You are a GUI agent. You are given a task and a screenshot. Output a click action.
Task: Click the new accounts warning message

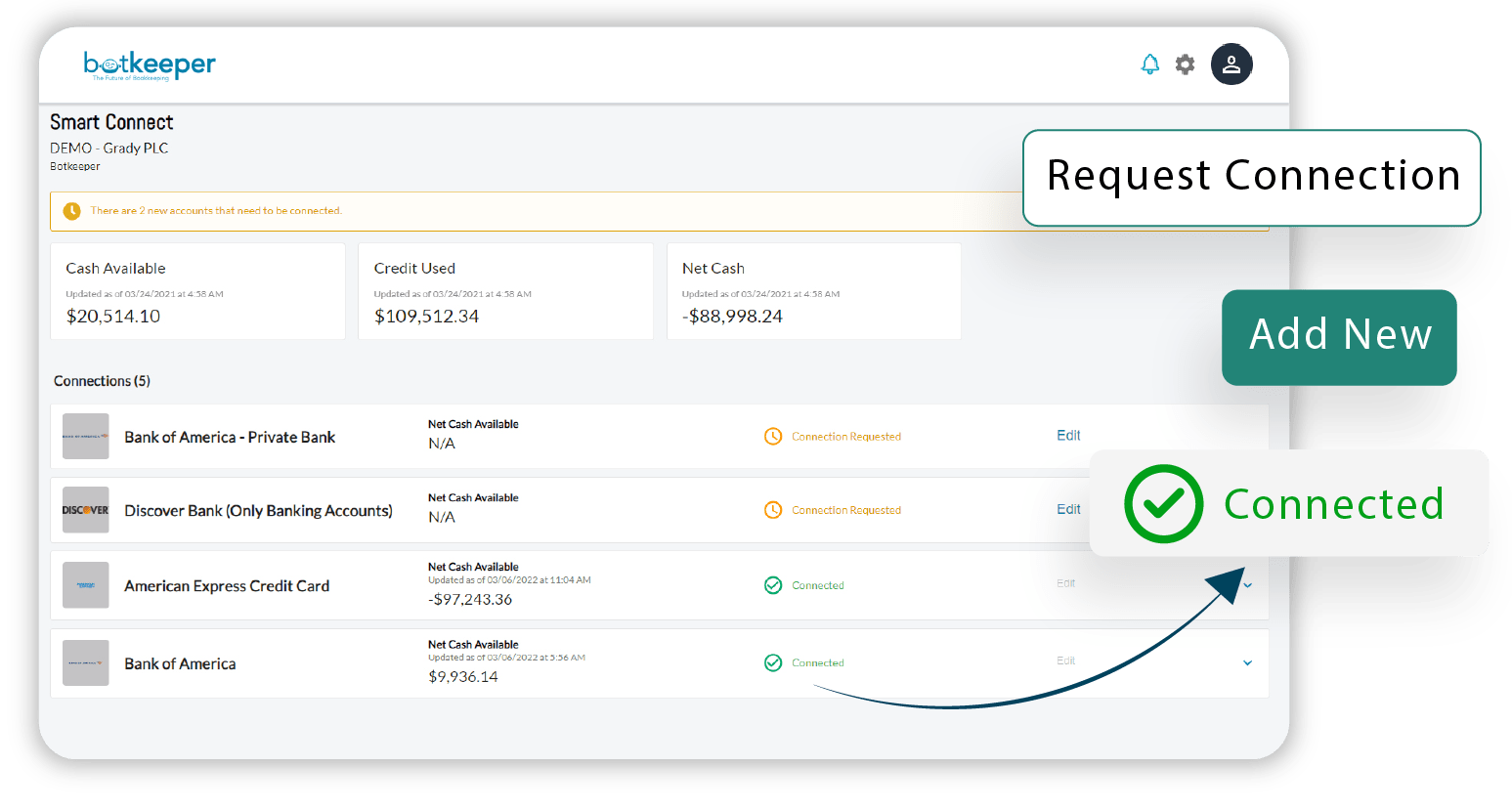point(216,211)
